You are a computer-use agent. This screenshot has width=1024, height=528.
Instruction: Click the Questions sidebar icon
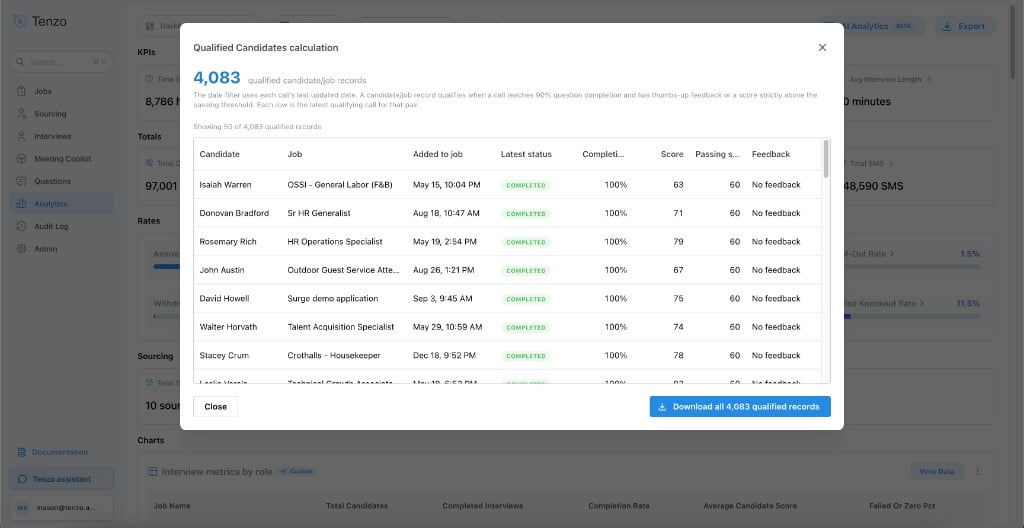22,182
